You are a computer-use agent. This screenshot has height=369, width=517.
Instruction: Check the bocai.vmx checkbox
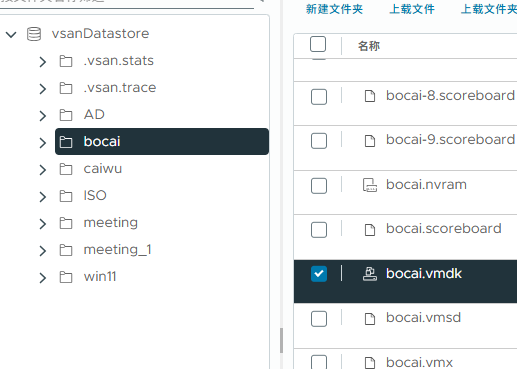tap(319, 362)
